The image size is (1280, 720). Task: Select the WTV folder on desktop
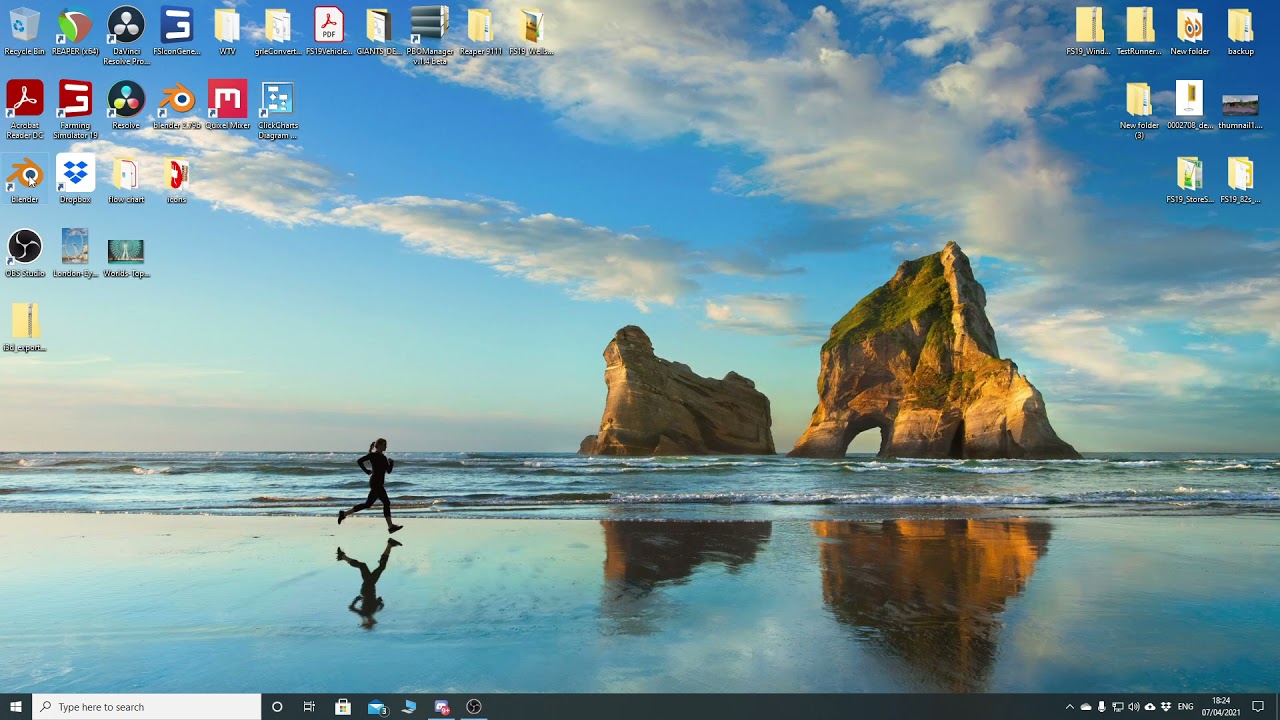pos(227,31)
